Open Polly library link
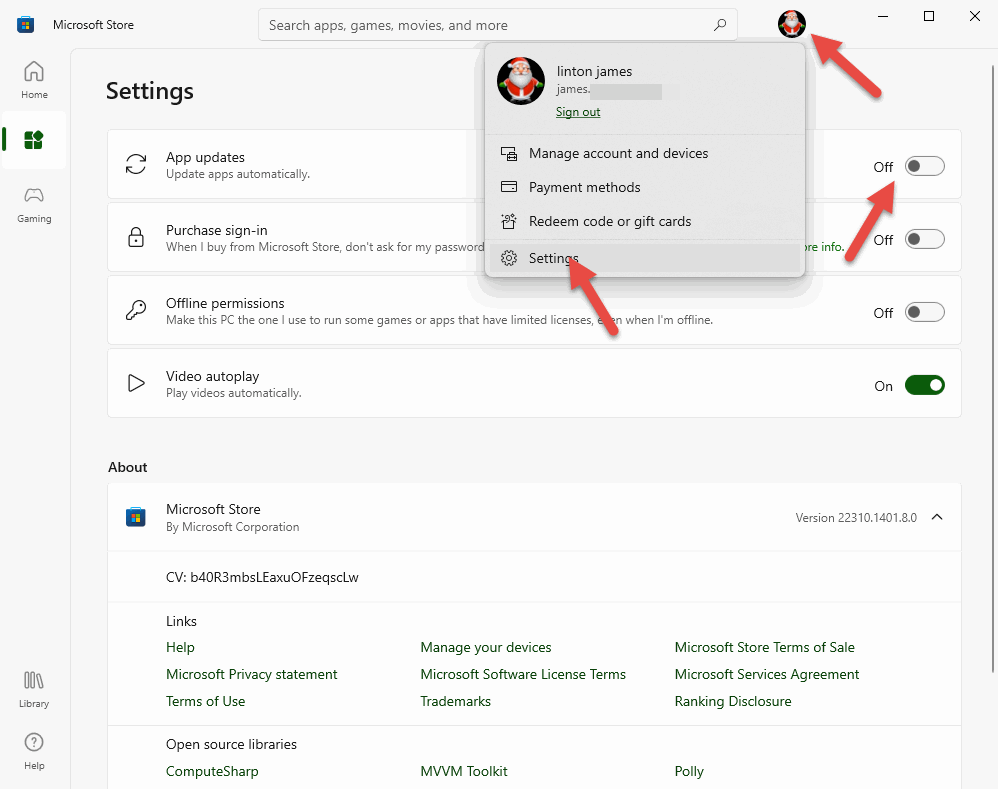This screenshot has height=789, width=998. pyautogui.click(x=689, y=771)
